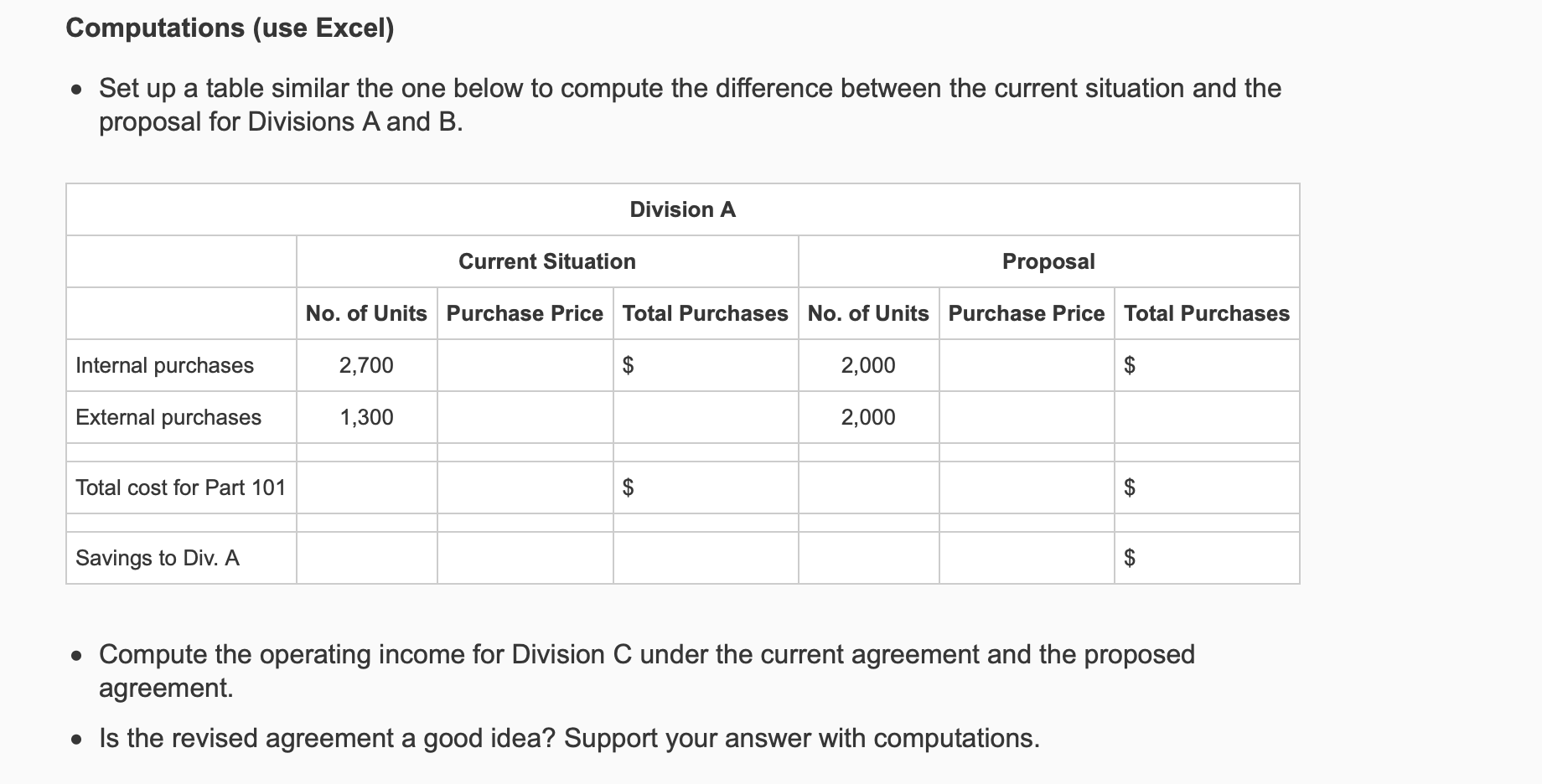Click the Division A table header
Screen dimensions: 1542x784
(x=682, y=209)
